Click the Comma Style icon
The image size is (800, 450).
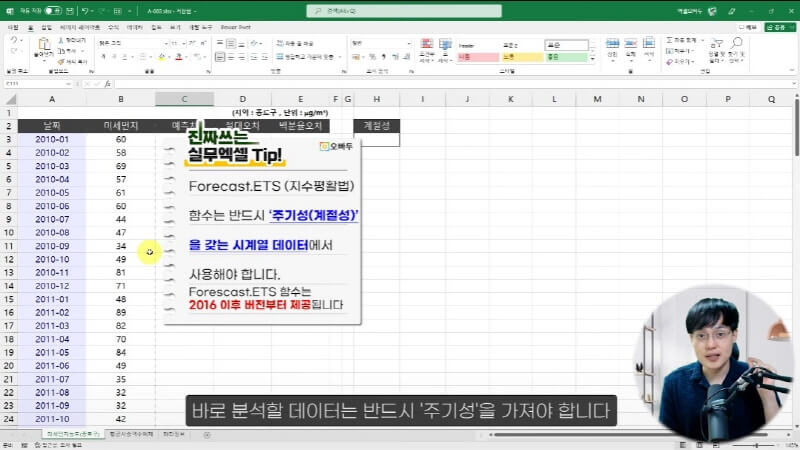(383, 57)
